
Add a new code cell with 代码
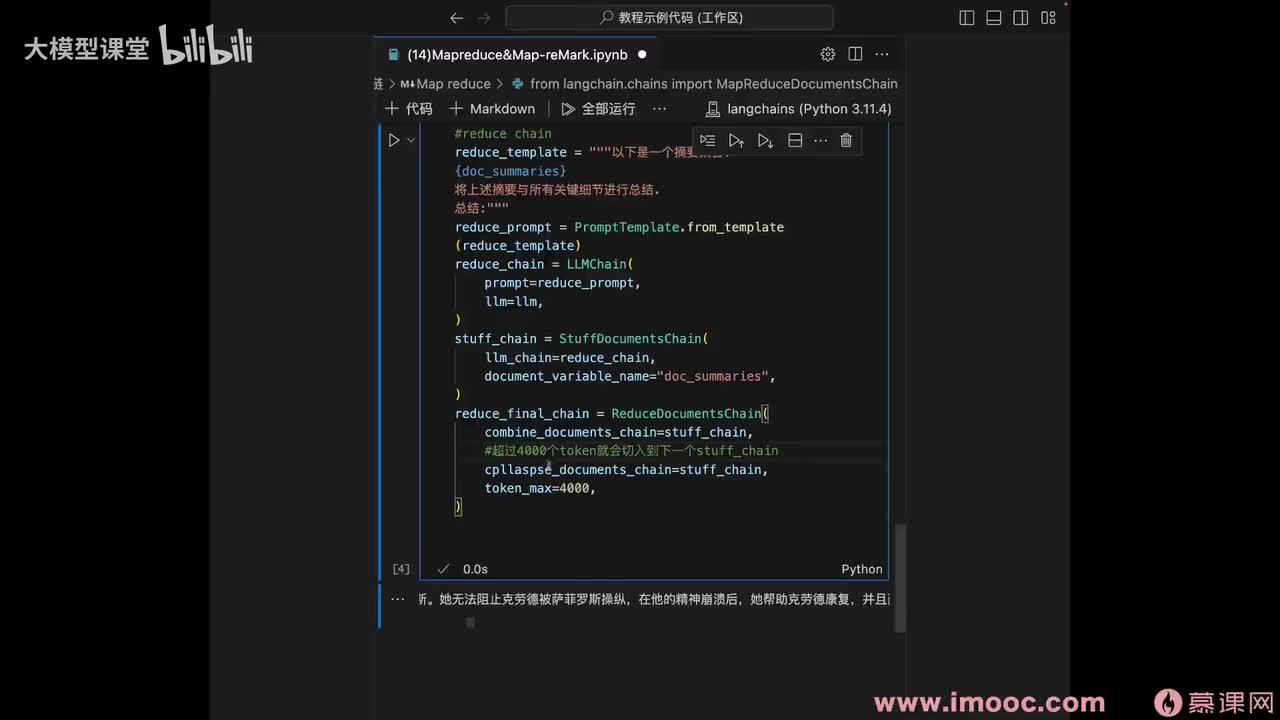tap(409, 109)
